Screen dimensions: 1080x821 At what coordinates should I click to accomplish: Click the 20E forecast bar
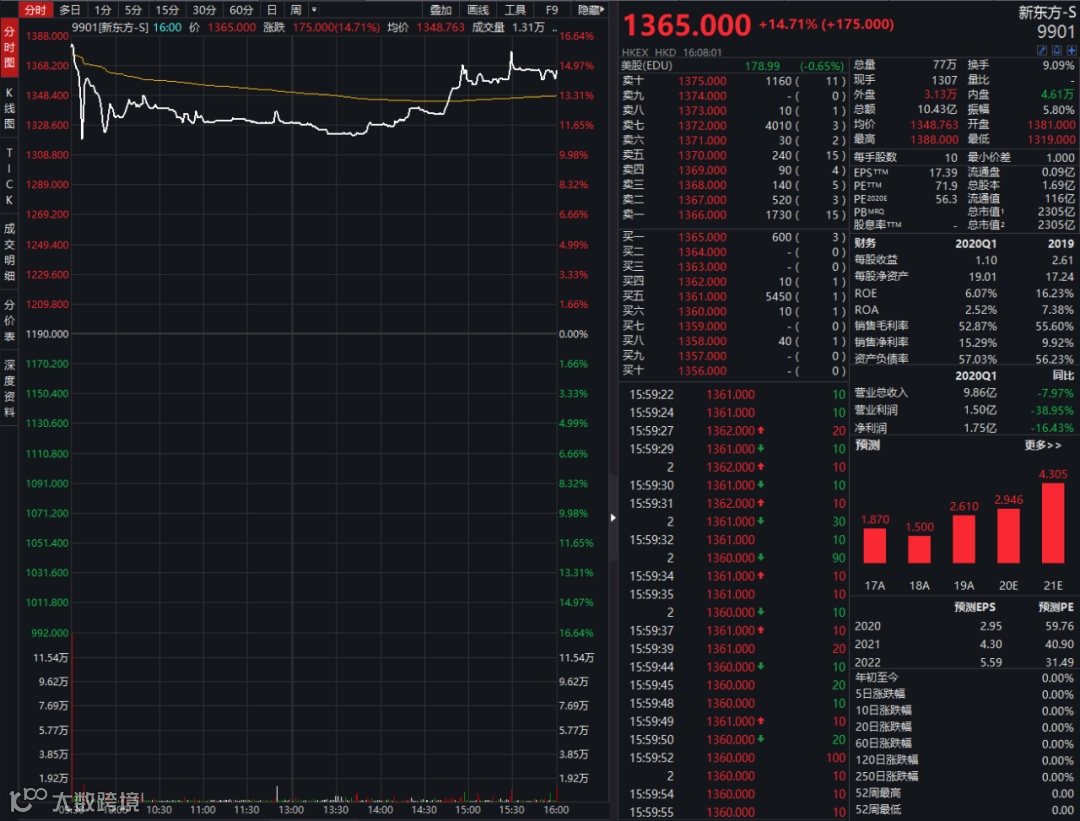click(x=1008, y=536)
